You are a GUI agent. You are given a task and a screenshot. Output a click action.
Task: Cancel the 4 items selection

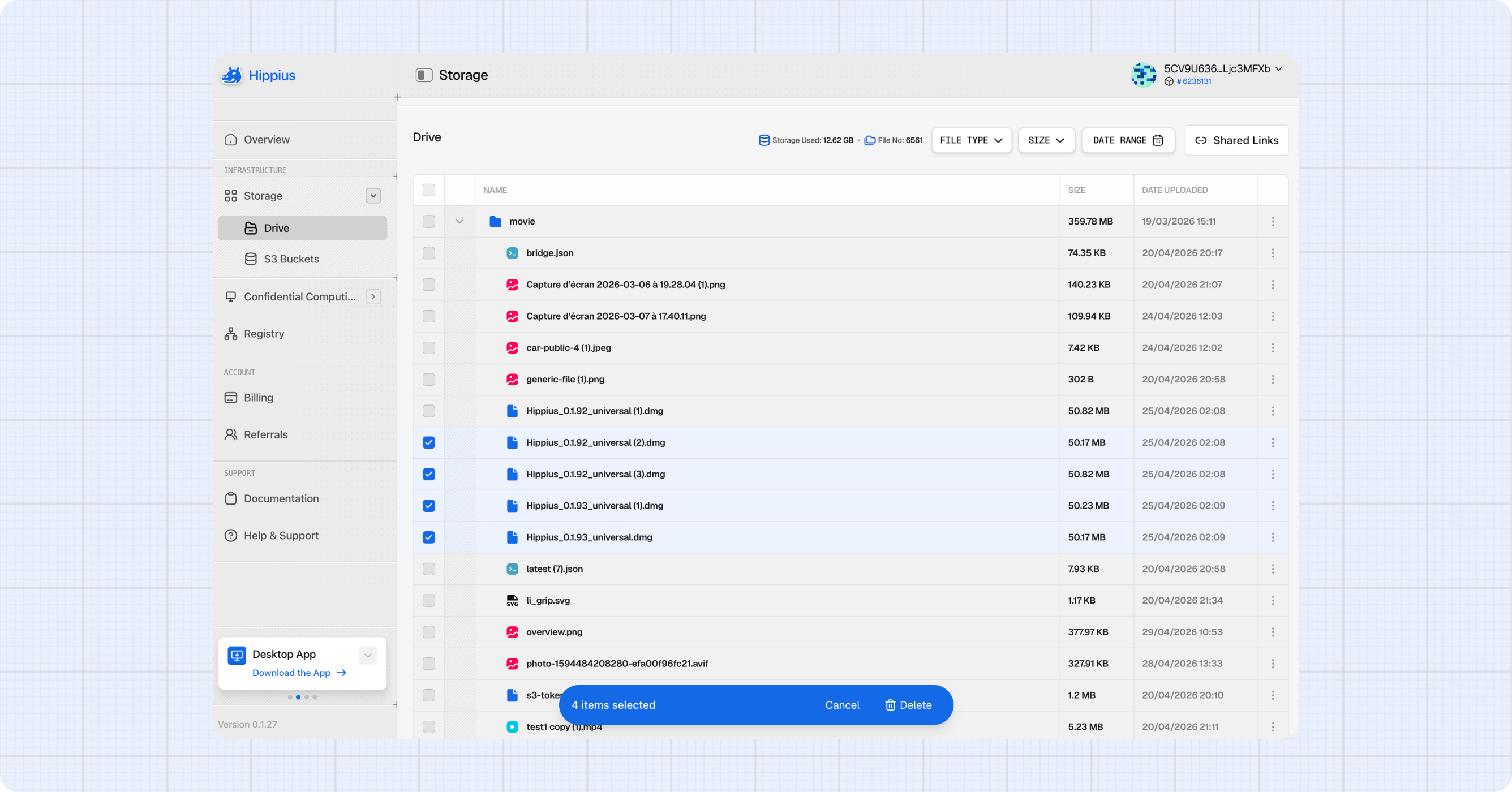(x=841, y=705)
